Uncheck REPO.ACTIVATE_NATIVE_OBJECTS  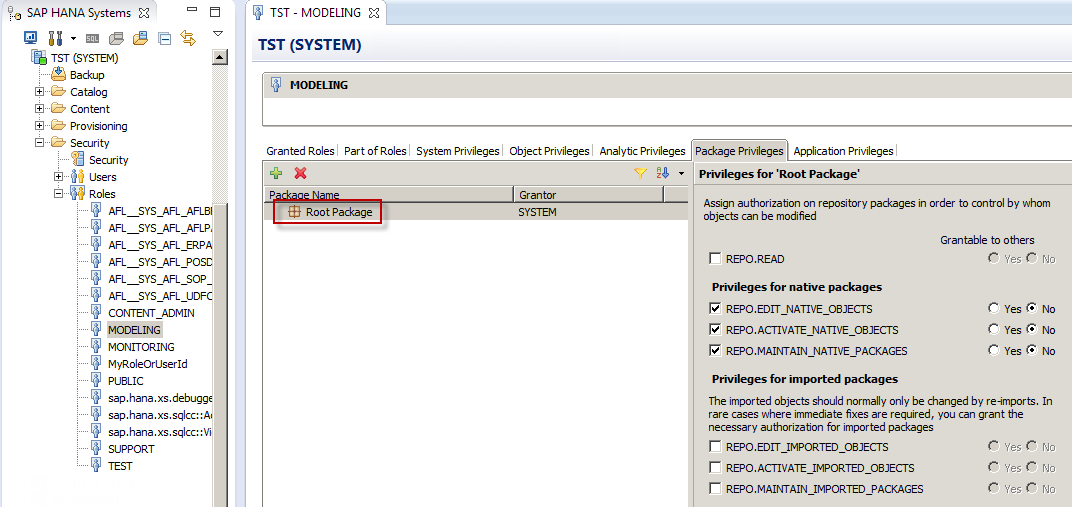tap(715, 330)
